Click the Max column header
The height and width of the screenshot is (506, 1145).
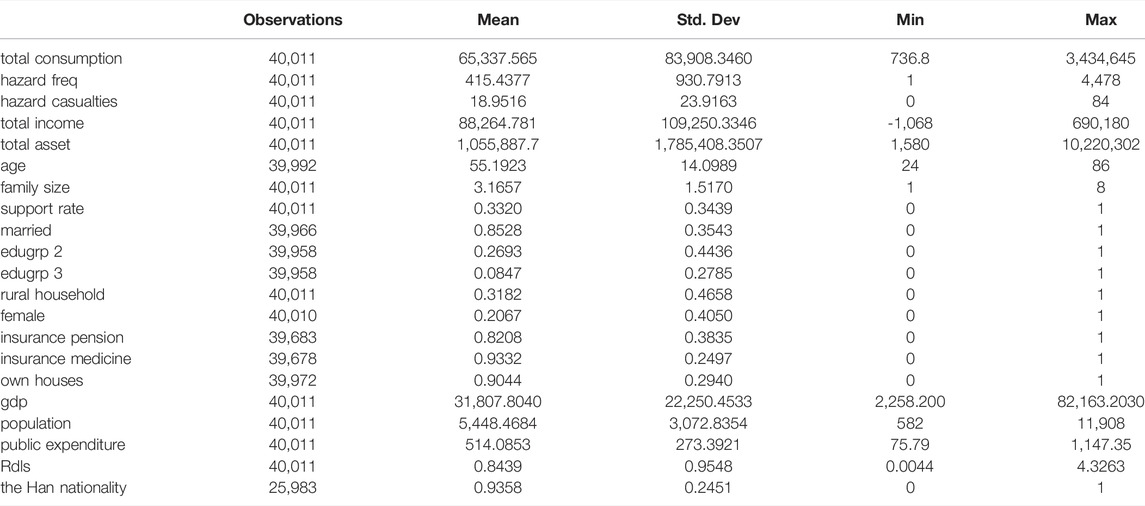click(x=1100, y=20)
